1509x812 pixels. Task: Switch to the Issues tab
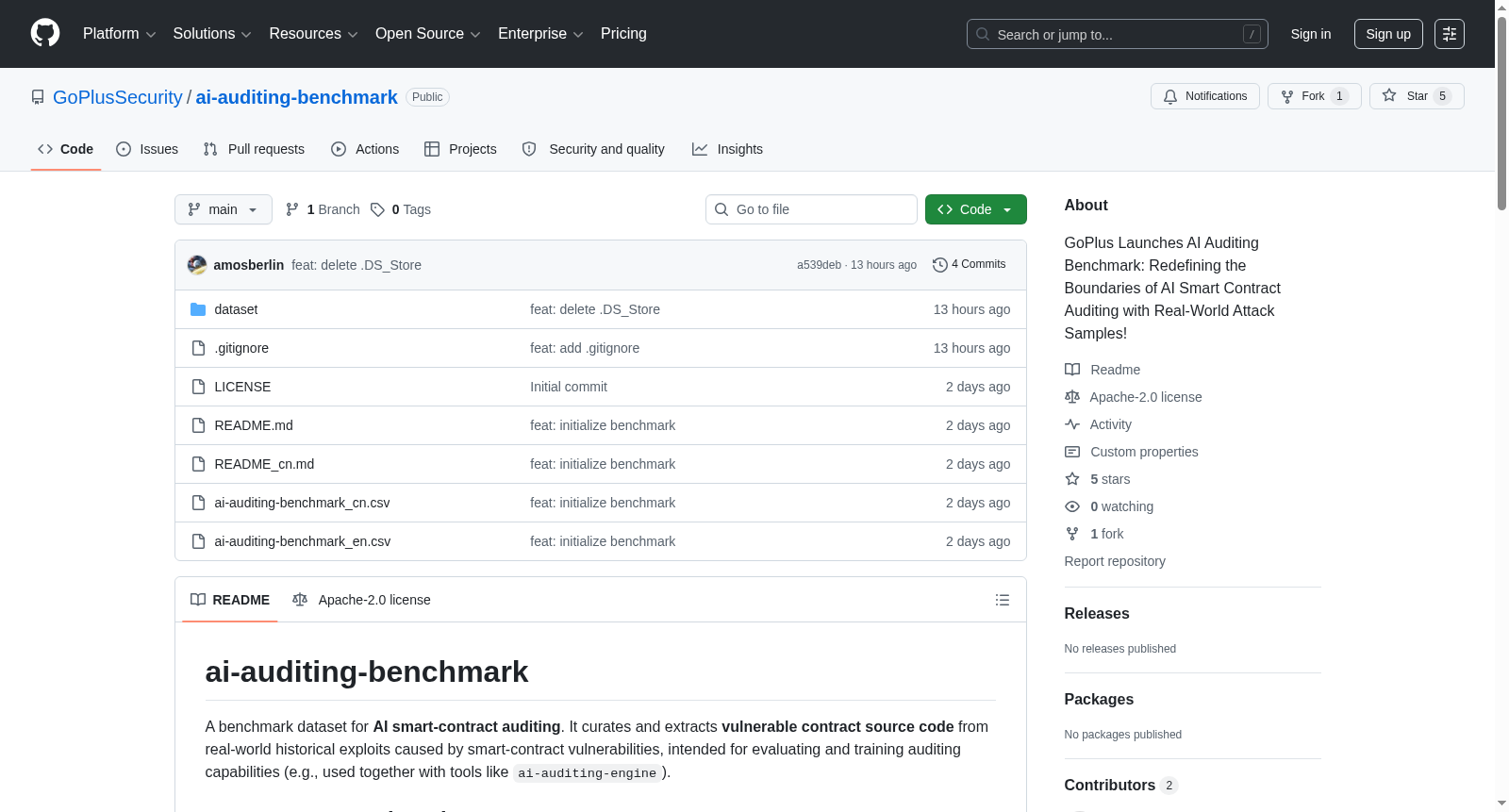(147, 149)
